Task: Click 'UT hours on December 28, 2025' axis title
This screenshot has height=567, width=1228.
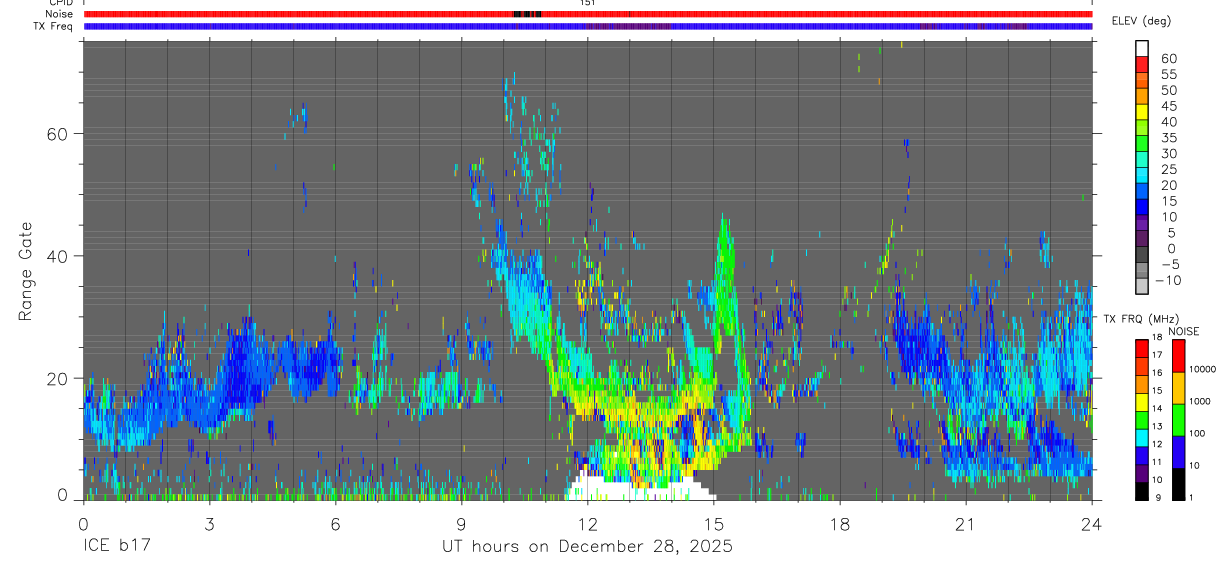Action: click(x=588, y=547)
